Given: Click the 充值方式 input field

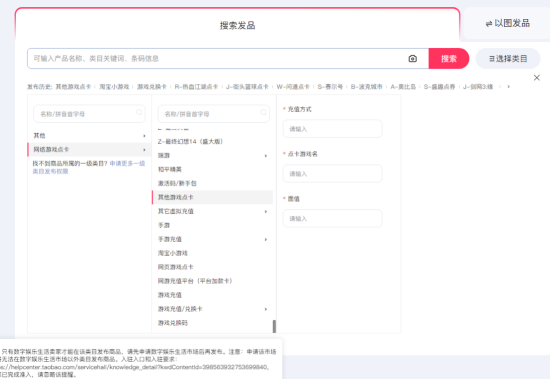Looking at the screenshot, I should click(333, 129).
